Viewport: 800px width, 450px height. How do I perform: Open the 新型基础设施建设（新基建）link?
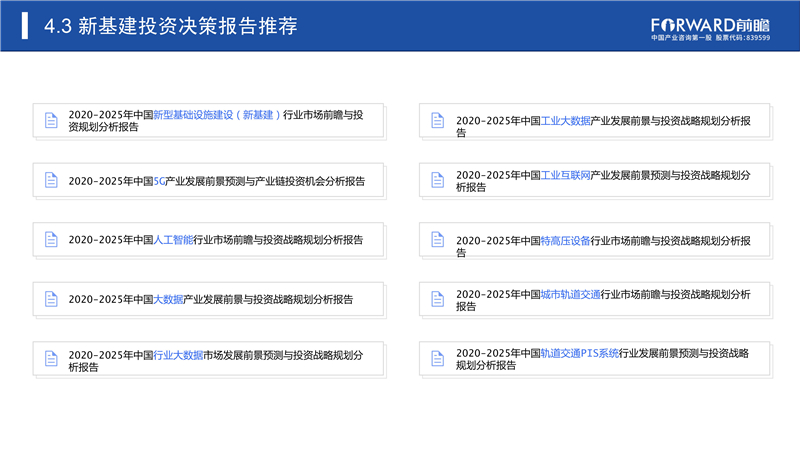pos(217,115)
